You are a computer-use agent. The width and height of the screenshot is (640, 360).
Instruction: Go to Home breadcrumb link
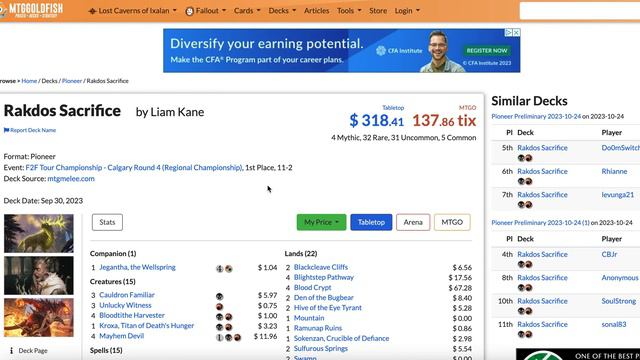(29, 81)
